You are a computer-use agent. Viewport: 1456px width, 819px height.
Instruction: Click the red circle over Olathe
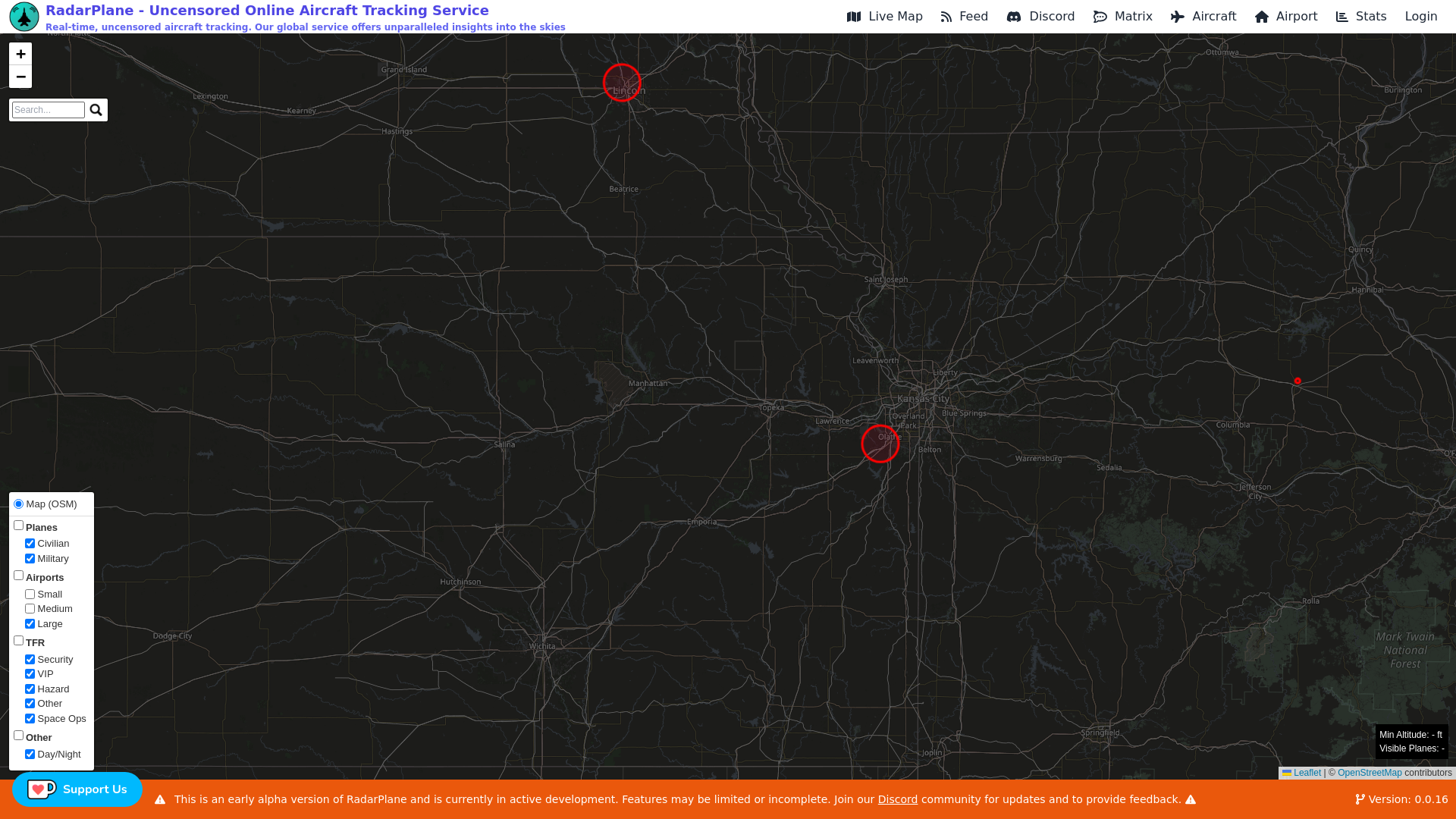880,444
